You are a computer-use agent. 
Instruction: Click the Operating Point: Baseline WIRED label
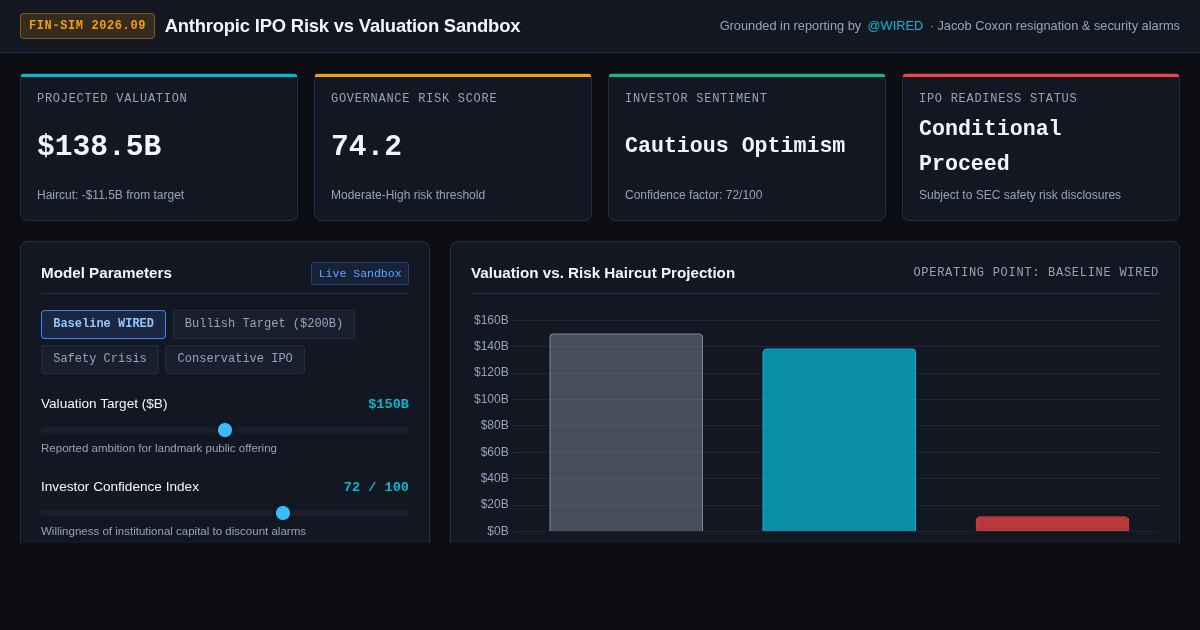point(1036,273)
